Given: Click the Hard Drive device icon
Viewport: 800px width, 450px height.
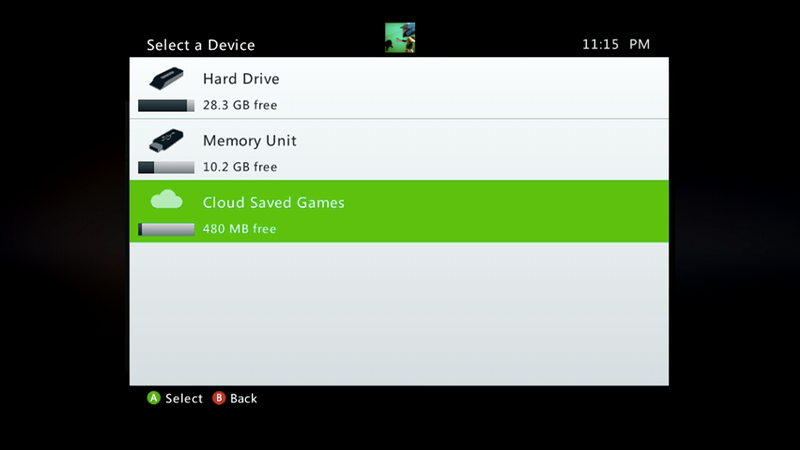Looking at the screenshot, I should click(x=166, y=78).
